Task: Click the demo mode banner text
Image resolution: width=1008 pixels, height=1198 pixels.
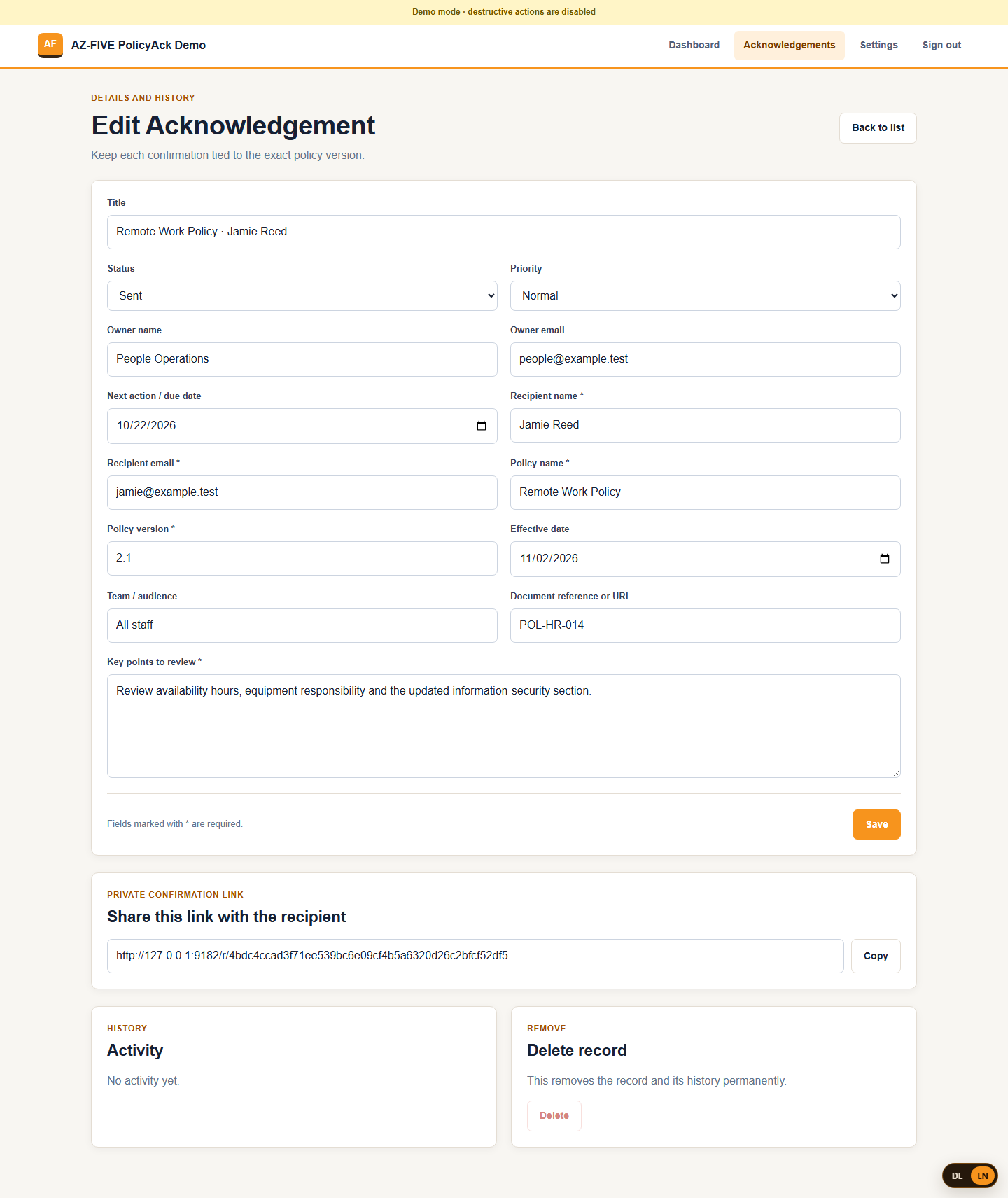Action: point(504,12)
